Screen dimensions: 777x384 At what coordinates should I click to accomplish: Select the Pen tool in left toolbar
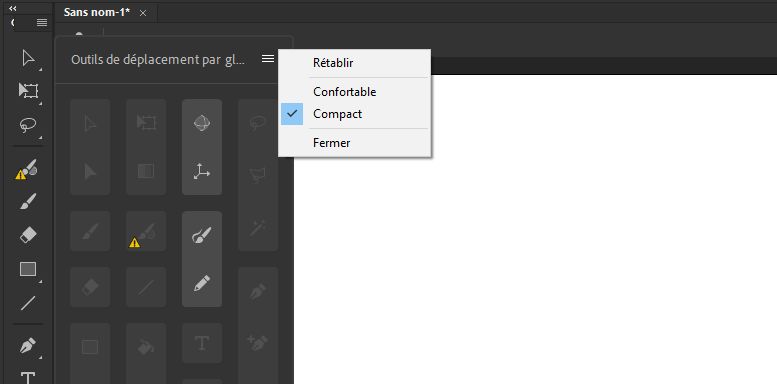pos(28,345)
